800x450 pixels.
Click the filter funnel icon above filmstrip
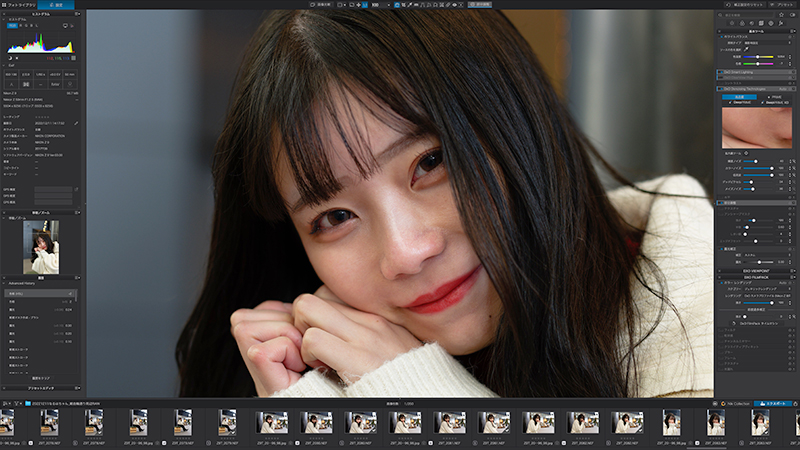pos(17,404)
